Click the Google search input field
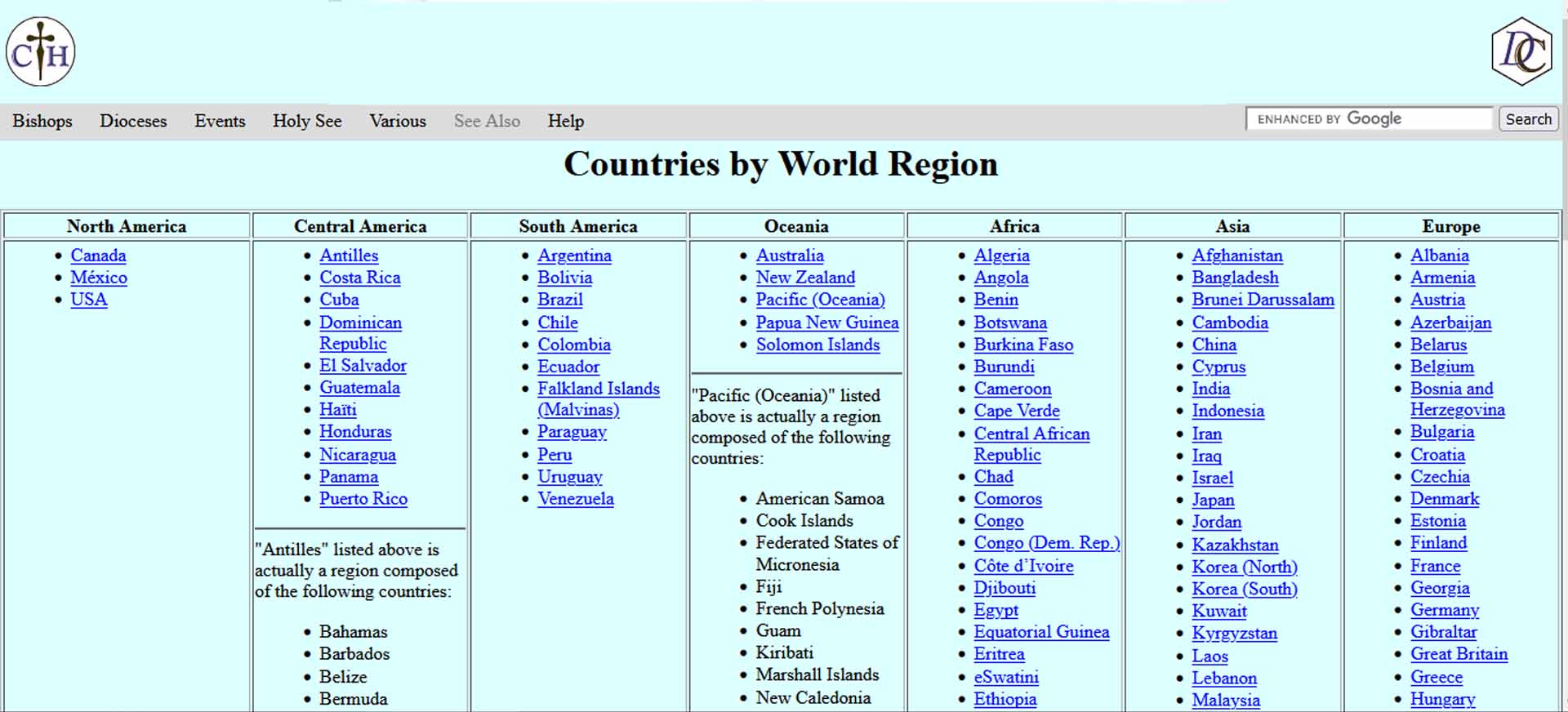Screen dimensions: 1568x712 point(1369,119)
